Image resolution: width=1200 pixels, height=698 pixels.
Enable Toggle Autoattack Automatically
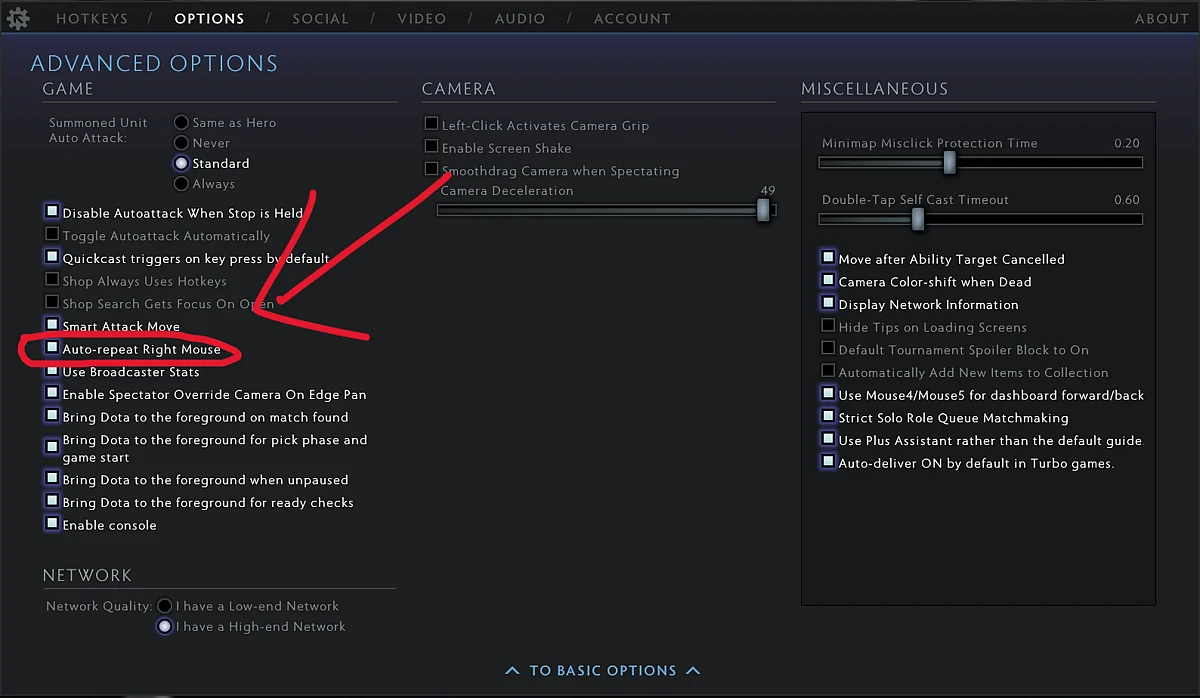click(52, 234)
